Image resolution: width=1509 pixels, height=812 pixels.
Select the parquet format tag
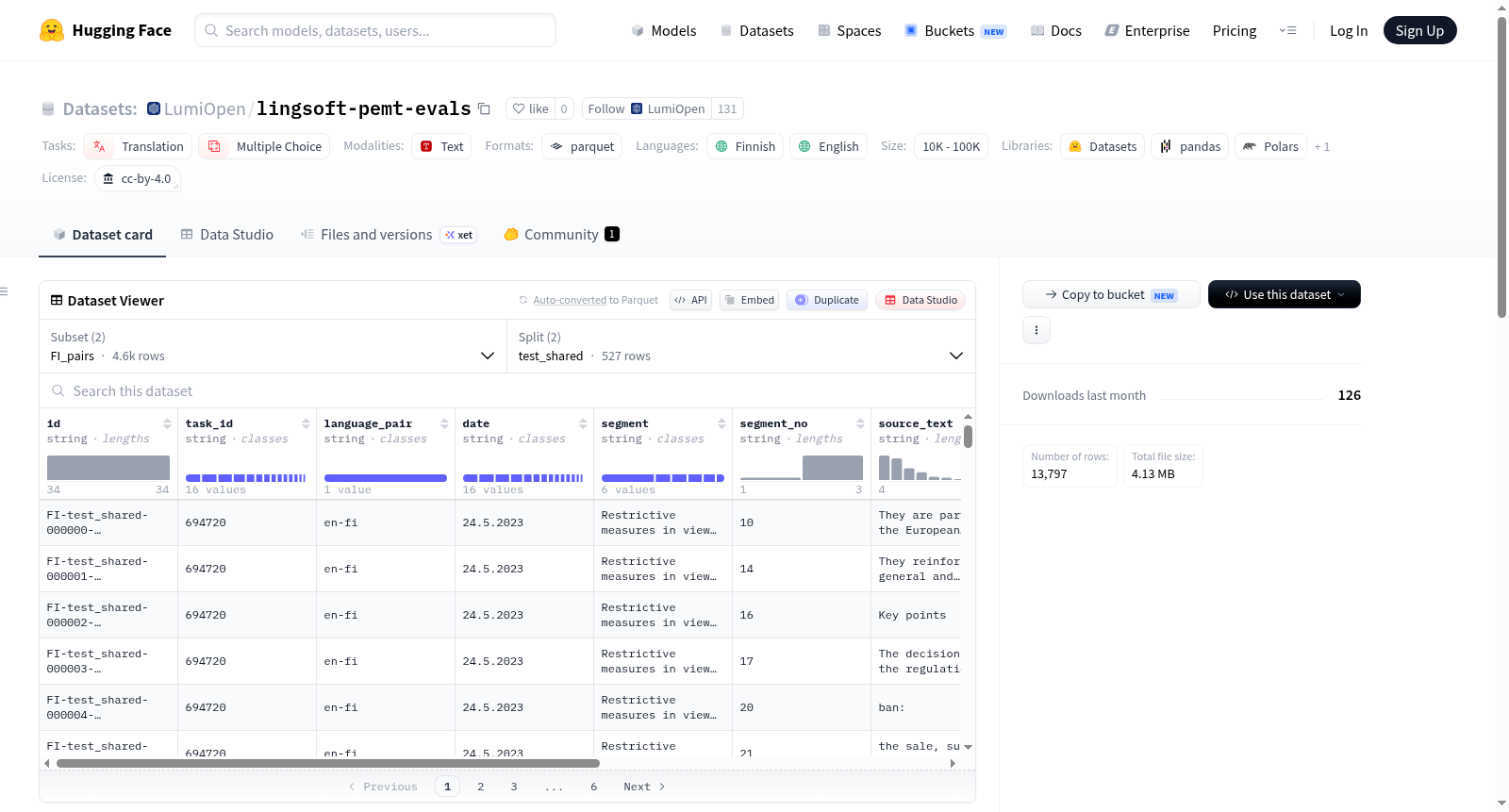582,146
